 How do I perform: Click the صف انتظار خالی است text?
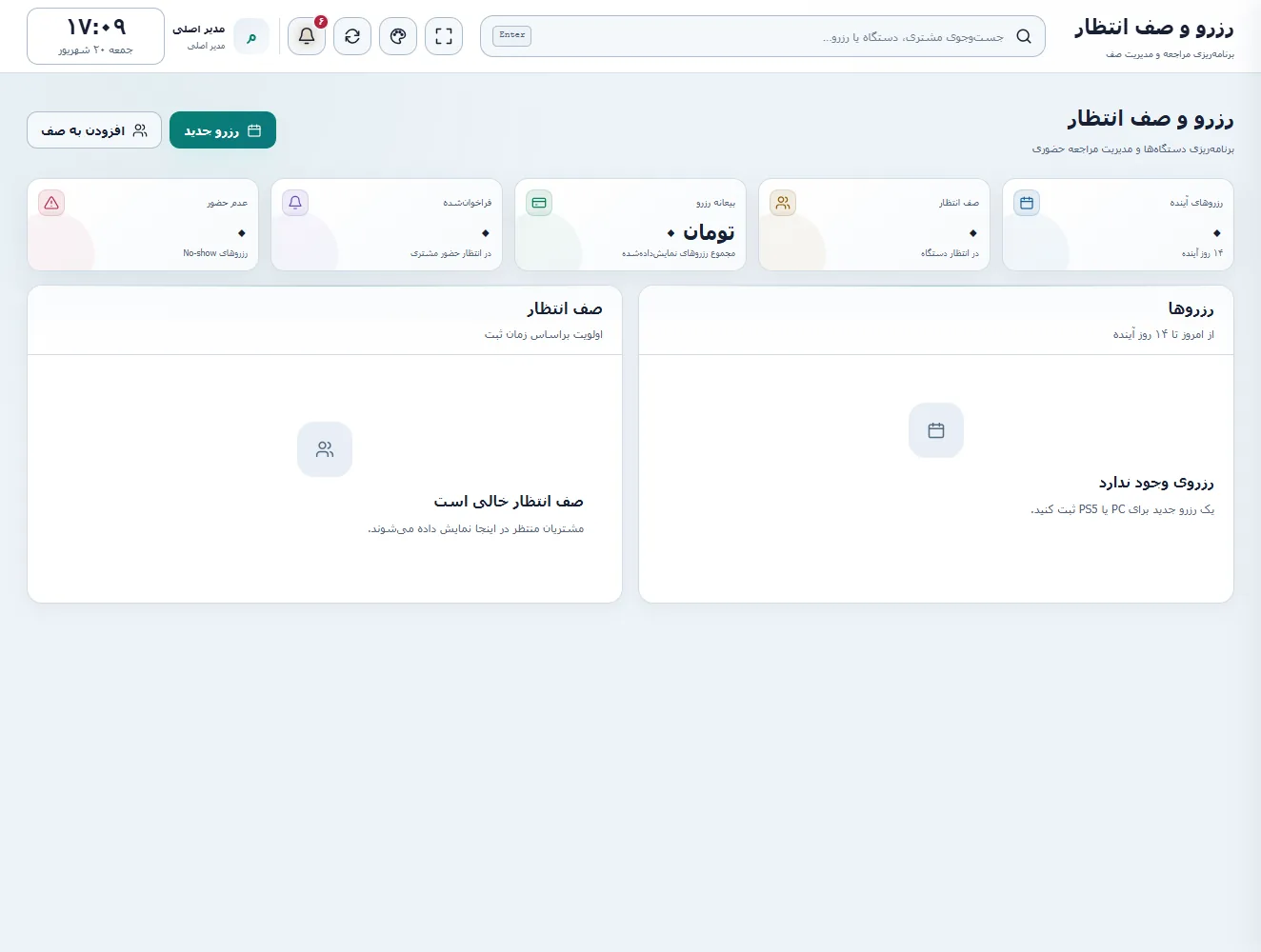(x=509, y=502)
